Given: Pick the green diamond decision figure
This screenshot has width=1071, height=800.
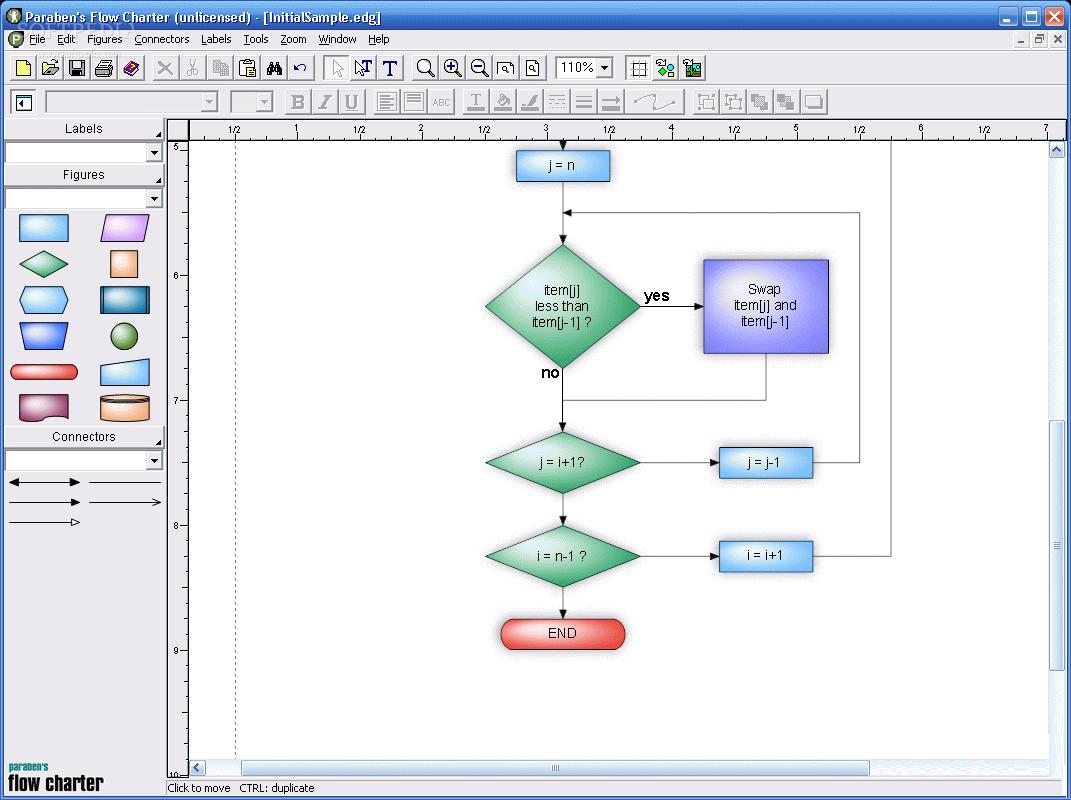Looking at the screenshot, I should coord(44,264).
